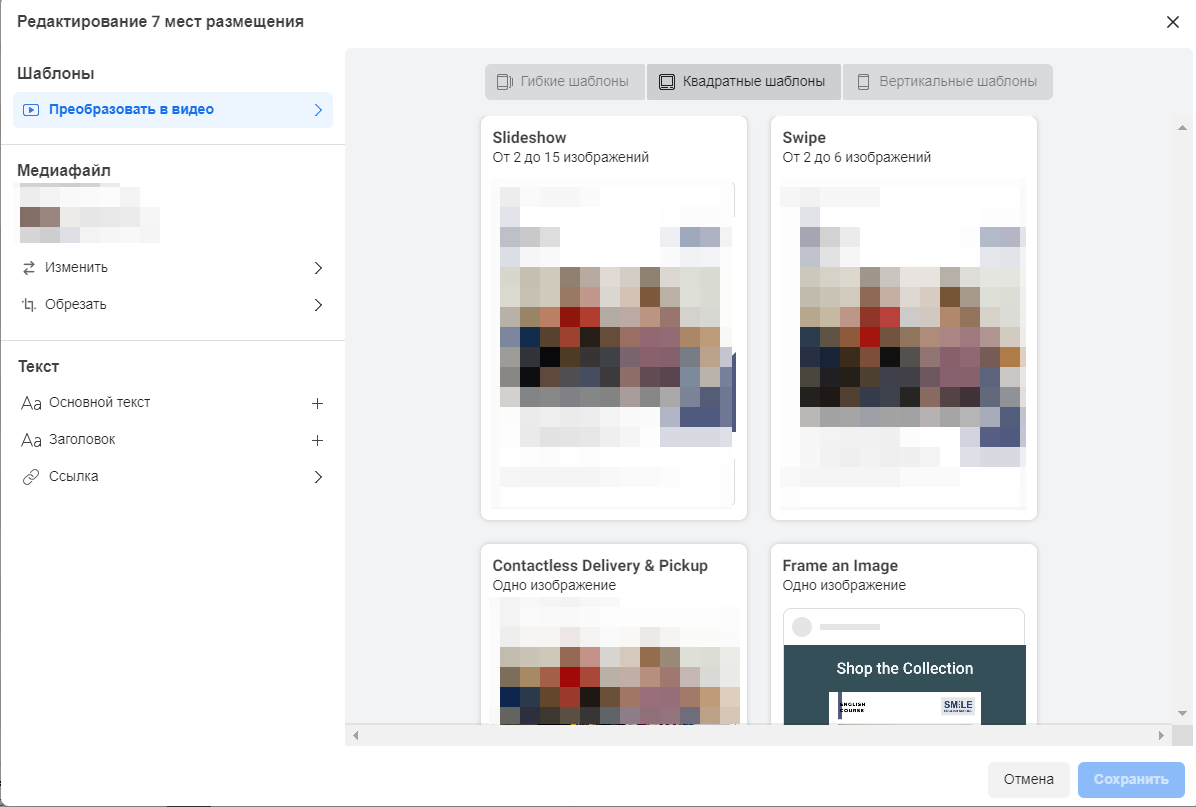
Task: Click the swap icon next to Изменить
Action: [x=29, y=268]
